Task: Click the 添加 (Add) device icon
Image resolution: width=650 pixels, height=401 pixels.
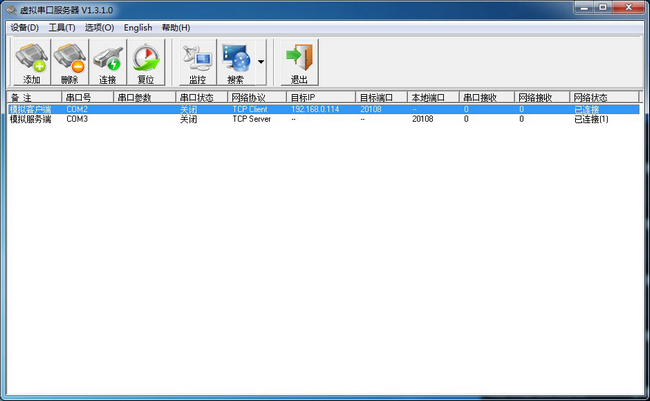Action: click(32, 62)
